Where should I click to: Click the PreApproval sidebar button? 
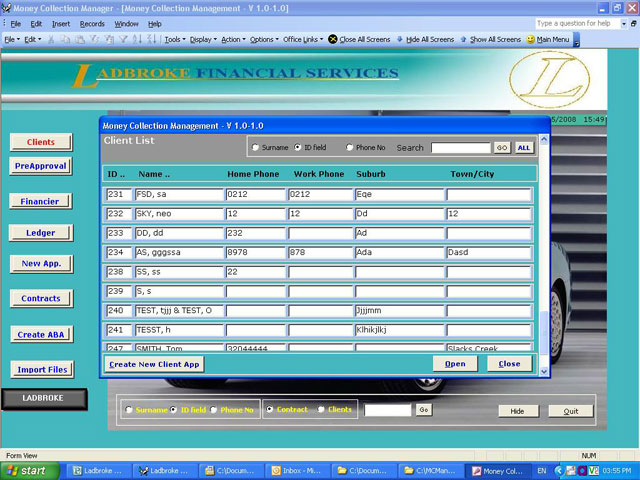pyautogui.click(x=40, y=166)
